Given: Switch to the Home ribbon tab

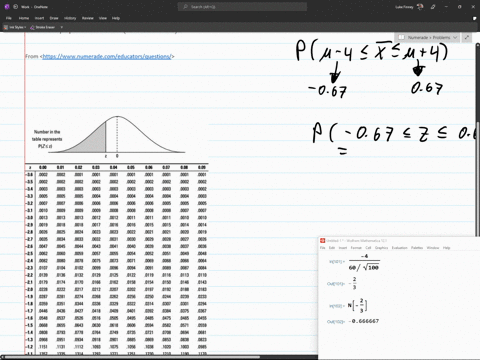Looking at the screenshot, I should click(24, 18).
